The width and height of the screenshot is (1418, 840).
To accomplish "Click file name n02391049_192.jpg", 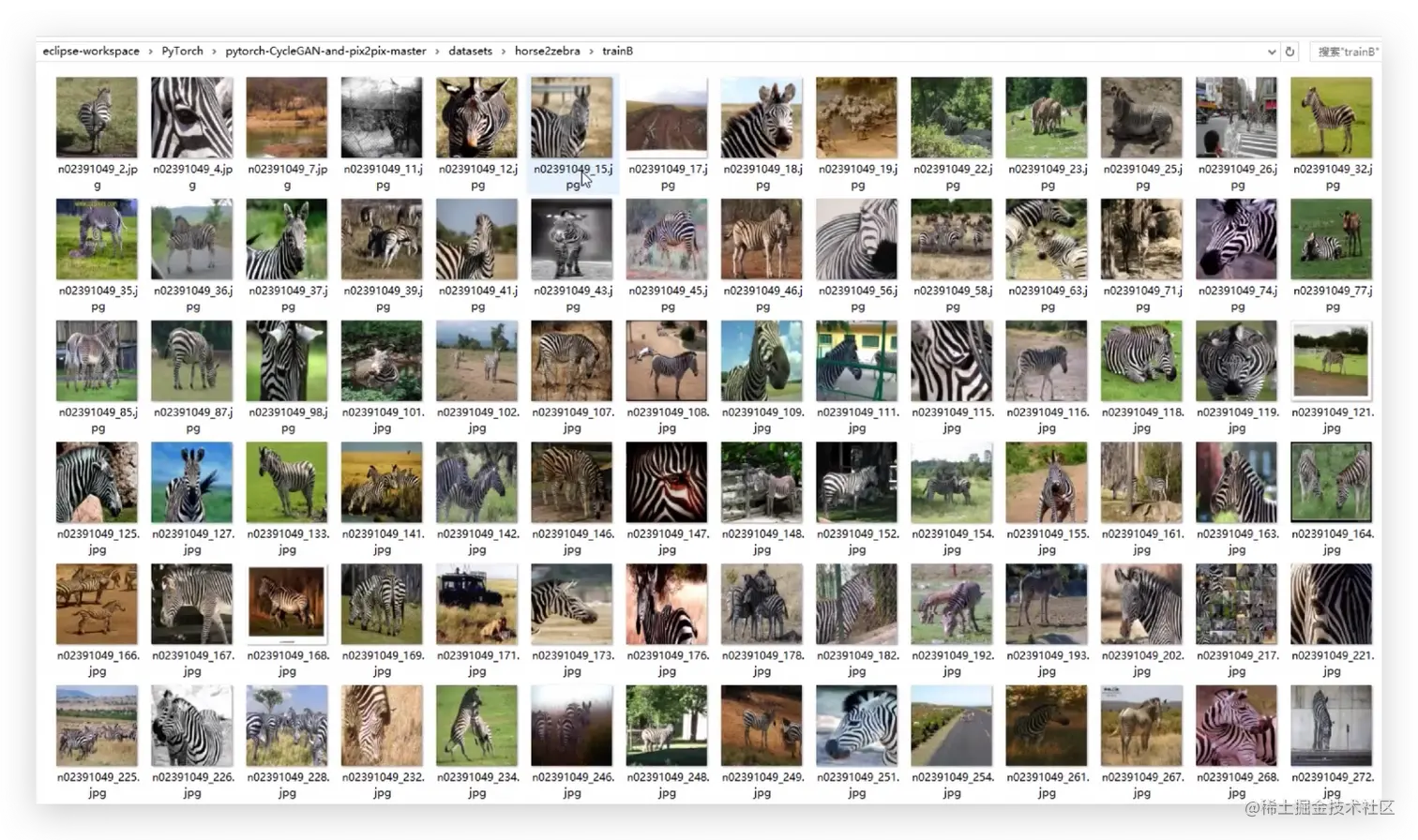I will [952, 664].
